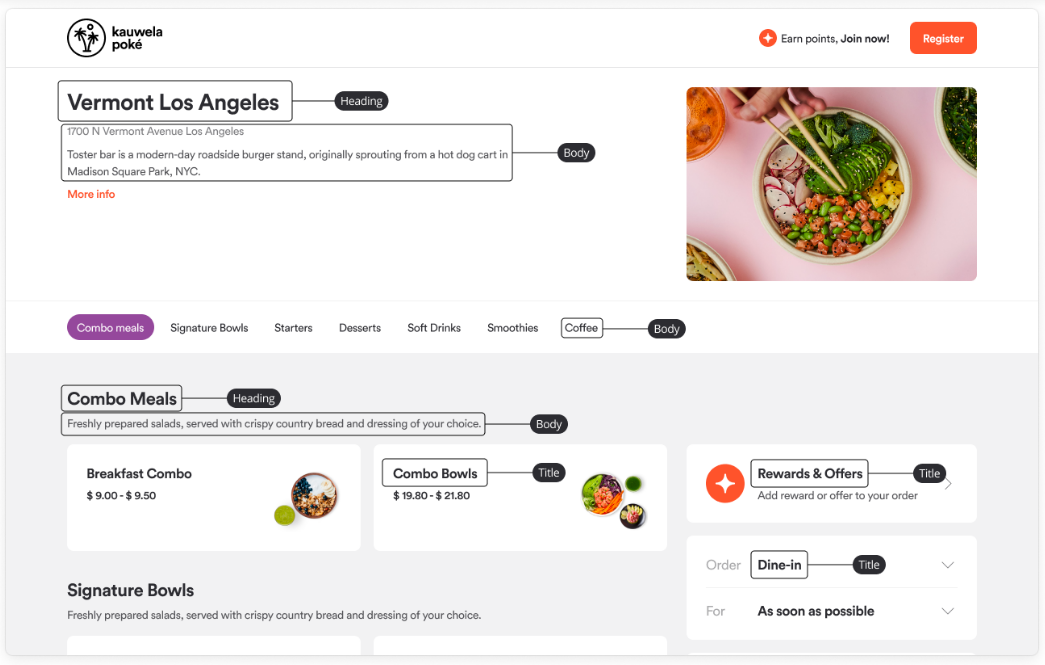The image size is (1045, 665).
Task: Select the Soft Drinks tab
Action: pyautogui.click(x=434, y=328)
